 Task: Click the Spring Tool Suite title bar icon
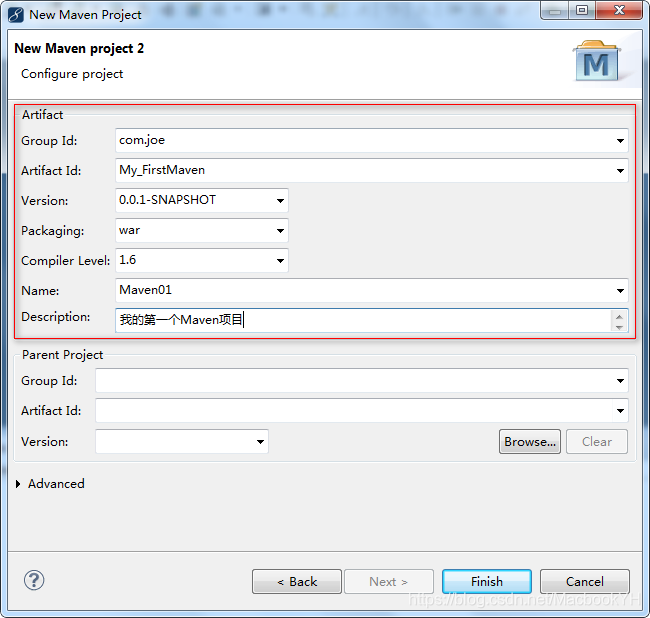point(16,15)
